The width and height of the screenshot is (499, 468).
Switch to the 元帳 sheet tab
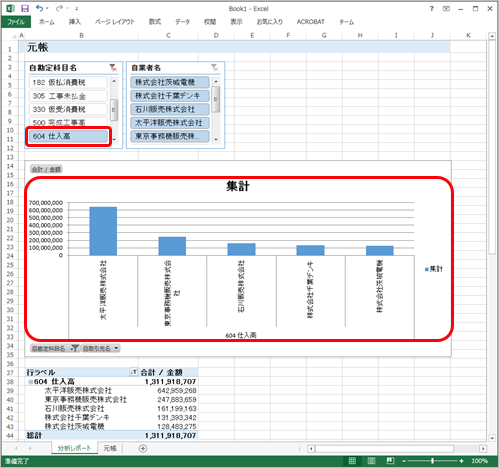(110, 448)
